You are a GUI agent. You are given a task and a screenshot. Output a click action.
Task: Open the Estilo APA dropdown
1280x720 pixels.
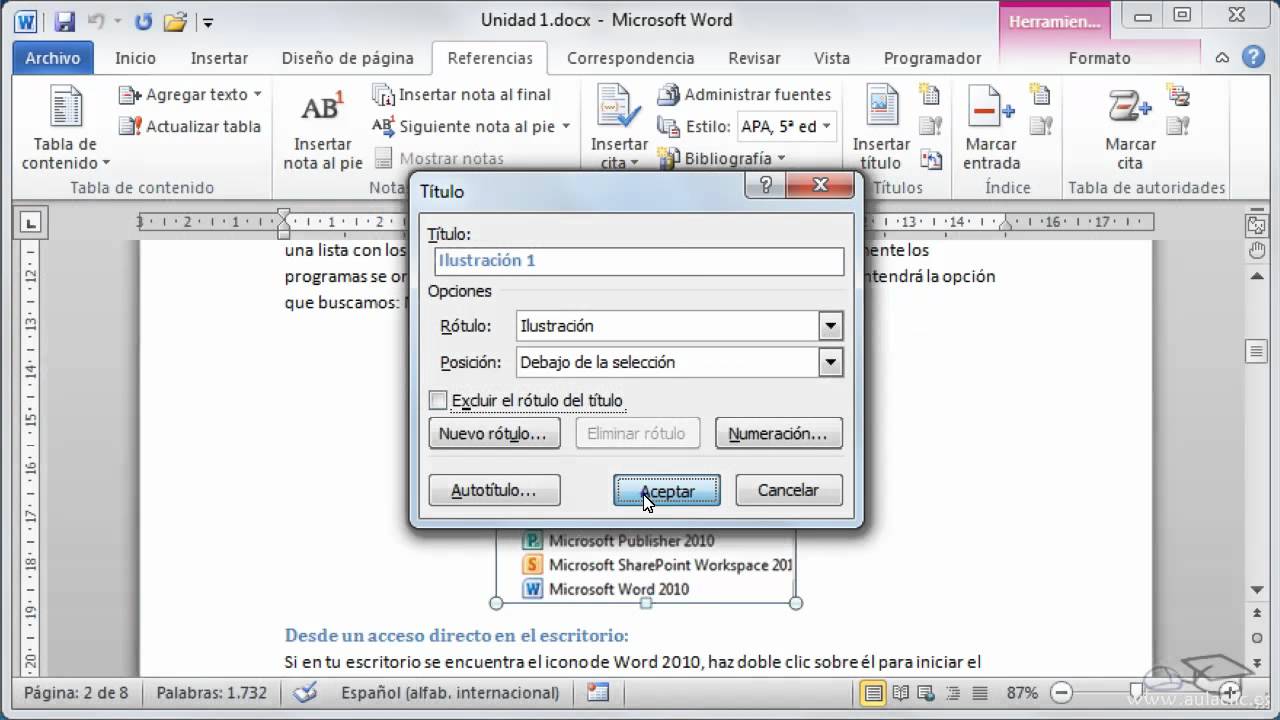tap(826, 126)
